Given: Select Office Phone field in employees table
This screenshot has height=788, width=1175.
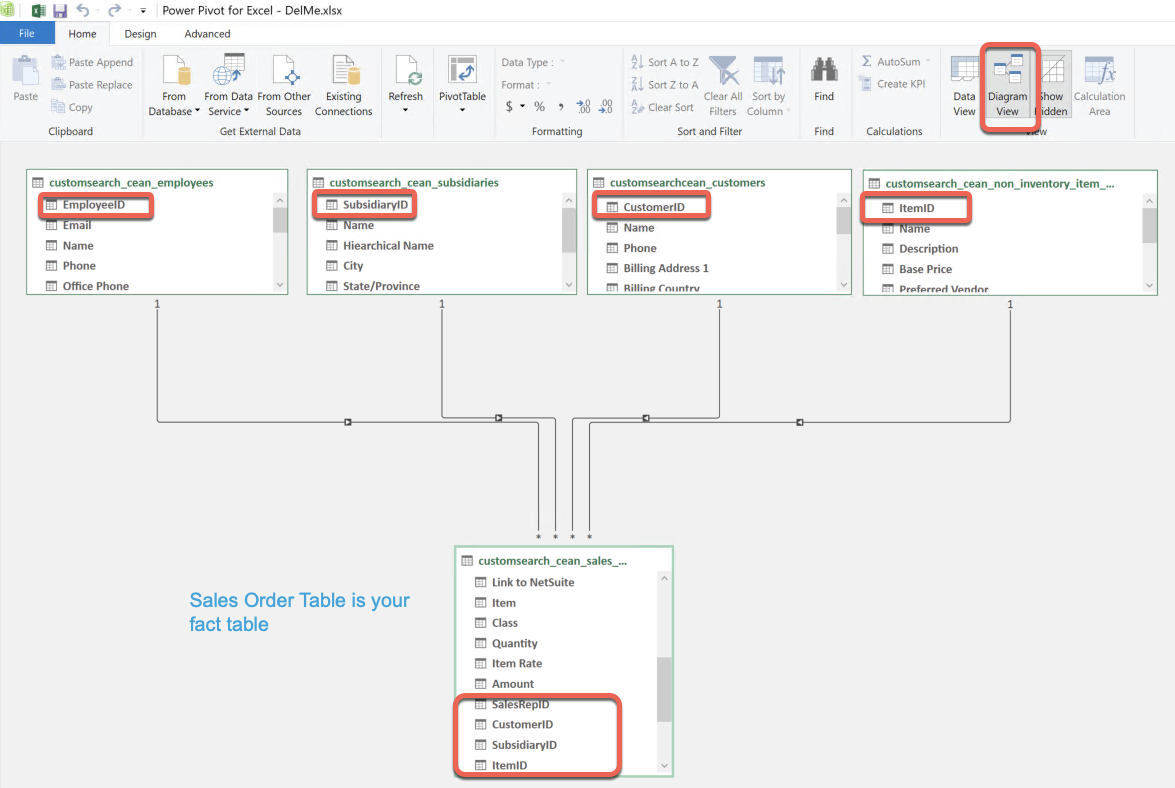Looking at the screenshot, I should point(96,286).
